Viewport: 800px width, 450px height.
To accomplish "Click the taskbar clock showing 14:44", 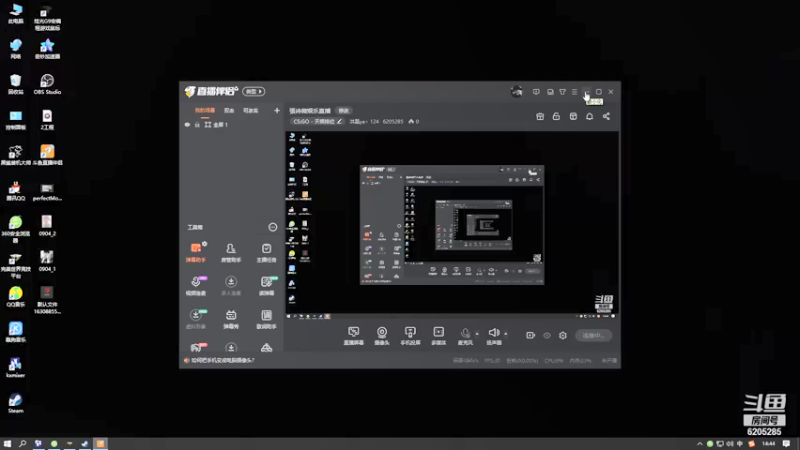I will coord(768,444).
